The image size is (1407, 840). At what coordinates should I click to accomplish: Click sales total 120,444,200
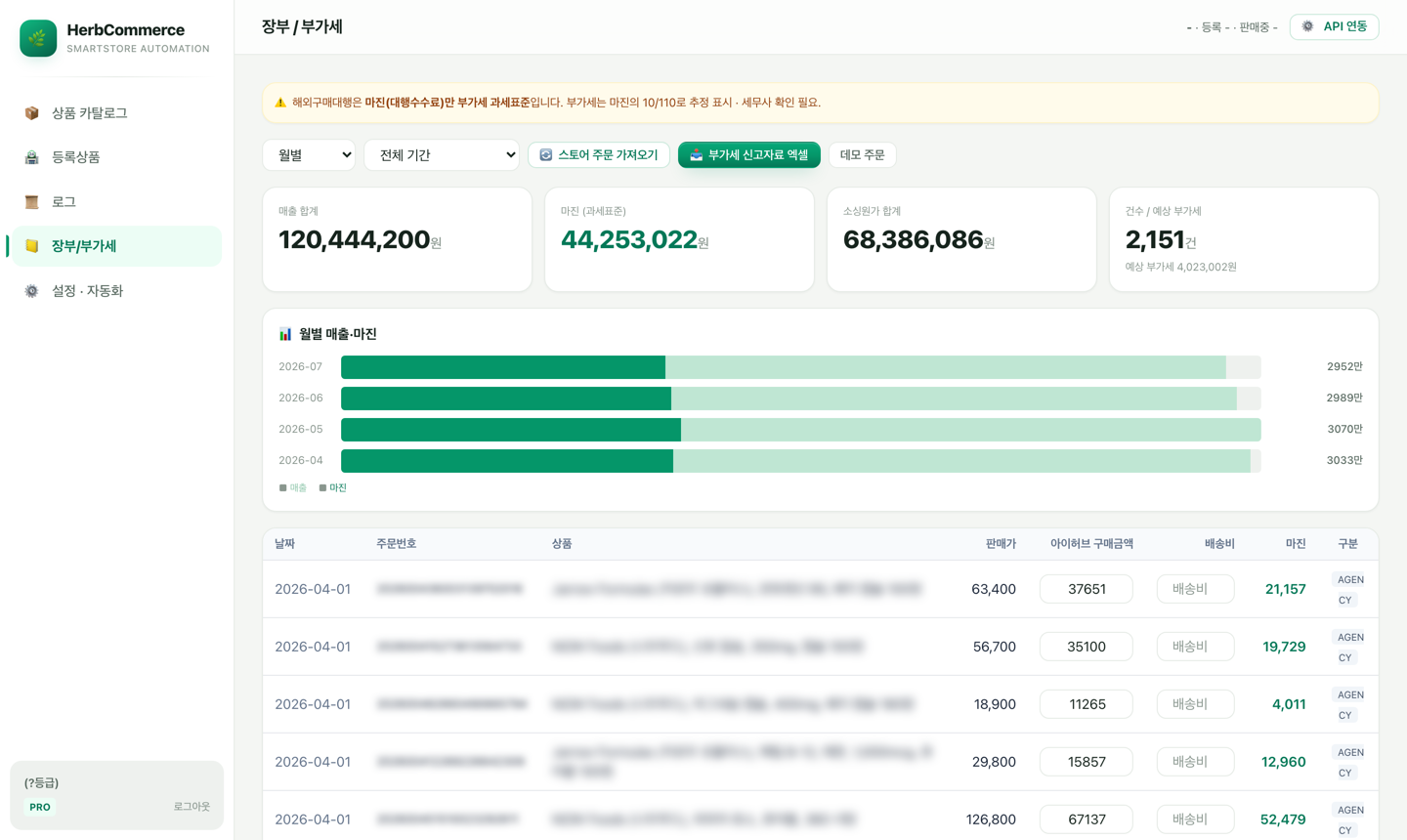[355, 239]
